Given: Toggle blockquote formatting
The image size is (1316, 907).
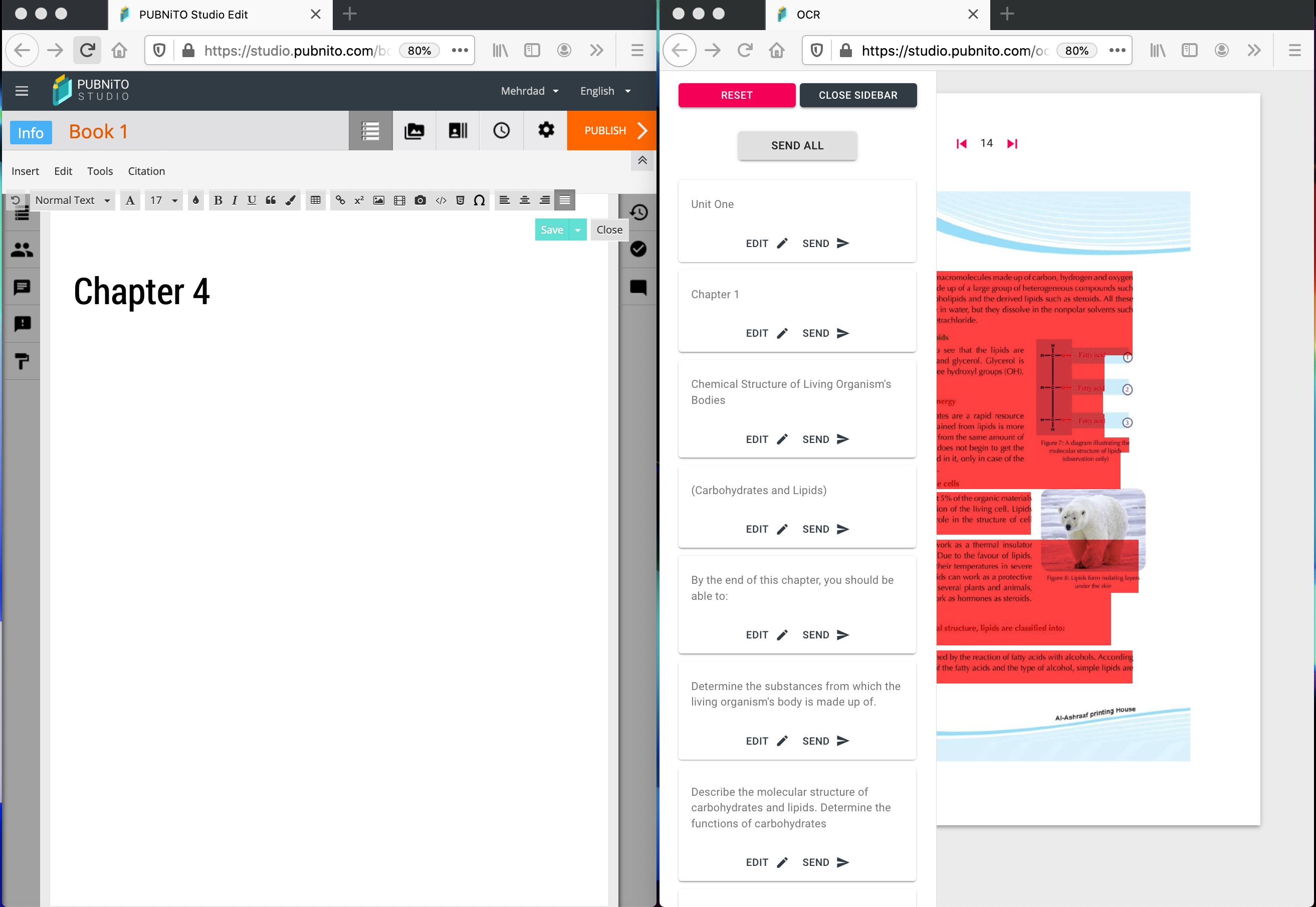Looking at the screenshot, I should [271, 200].
